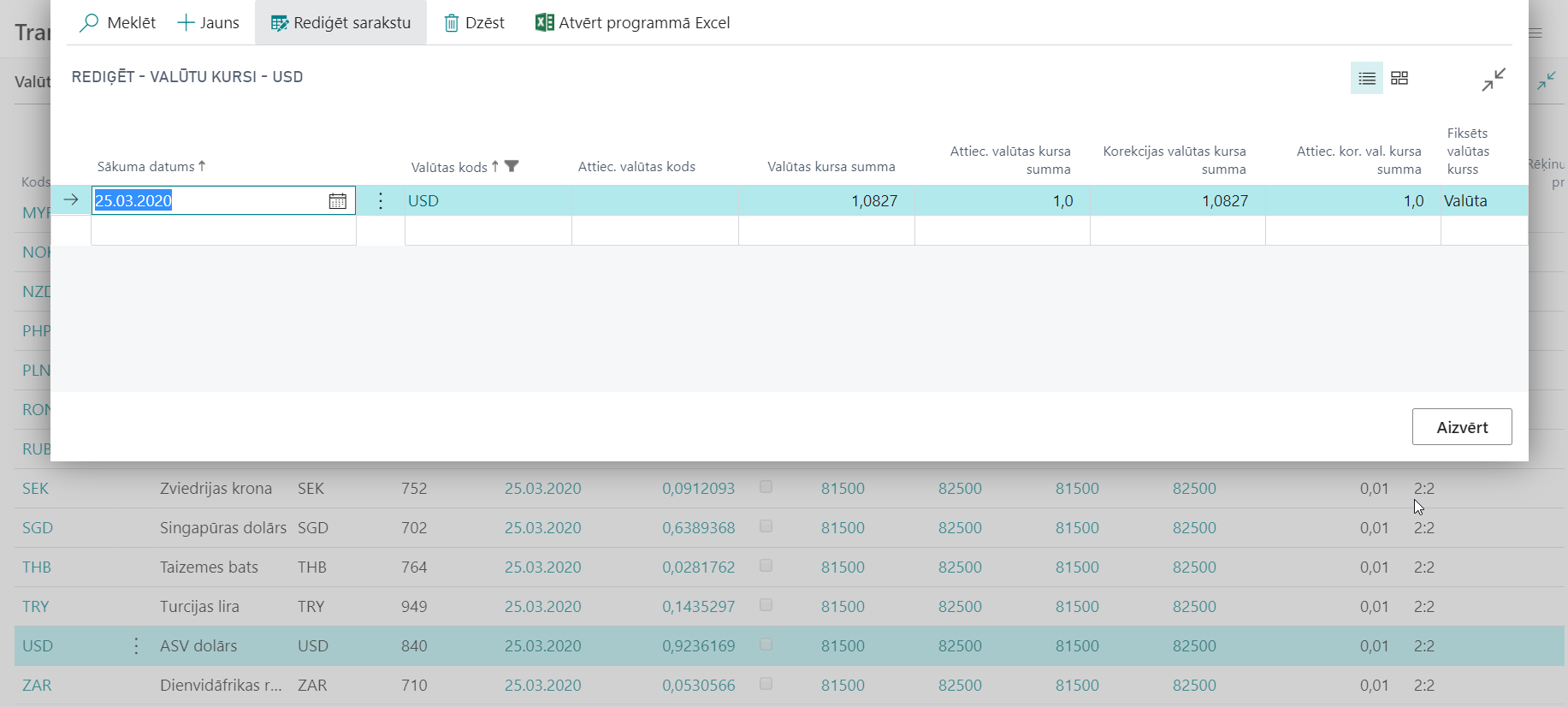Close the dialog with Aizvērt
Image resolution: width=1568 pixels, height=707 pixels.
1462,426
